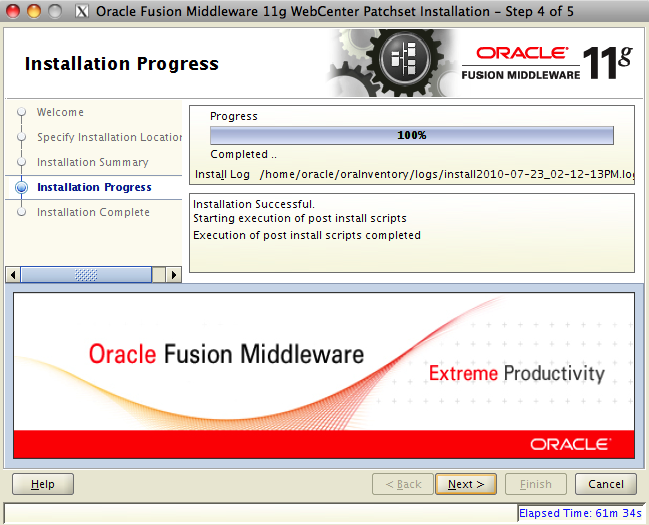Screen dimensions: 649x525
Task: Select the Welcome step in the sidebar
Action: (x=60, y=113)
